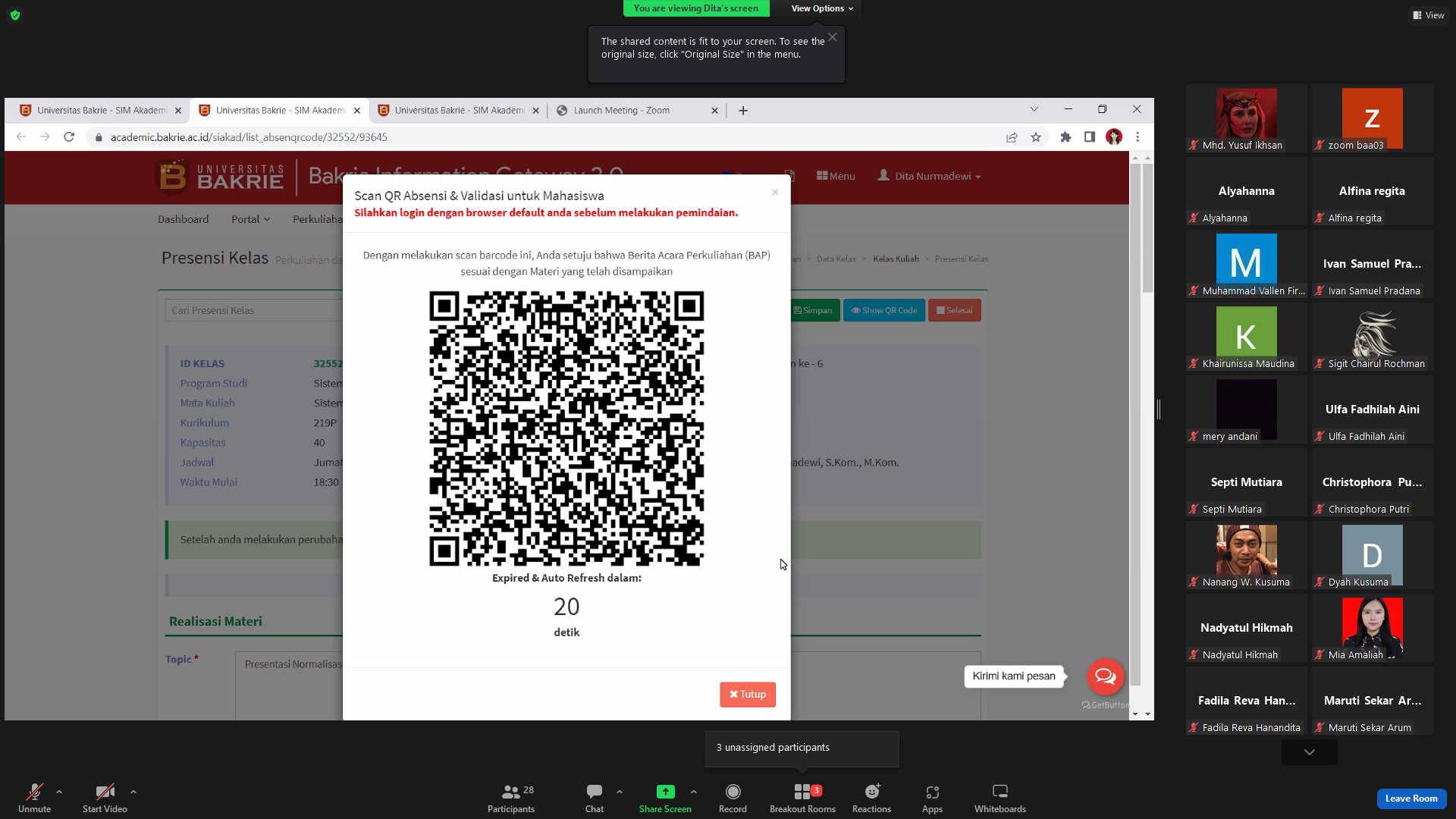Click the green encryption shield icon
Viewport: 1456px width, 819px height.
click(15, 15)
